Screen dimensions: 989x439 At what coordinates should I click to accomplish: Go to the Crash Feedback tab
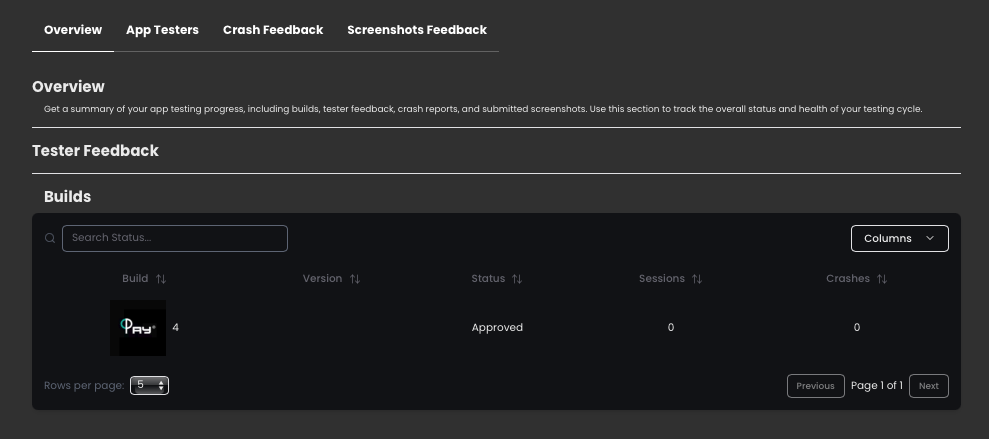pyautogui.click(x=273, y=30)
